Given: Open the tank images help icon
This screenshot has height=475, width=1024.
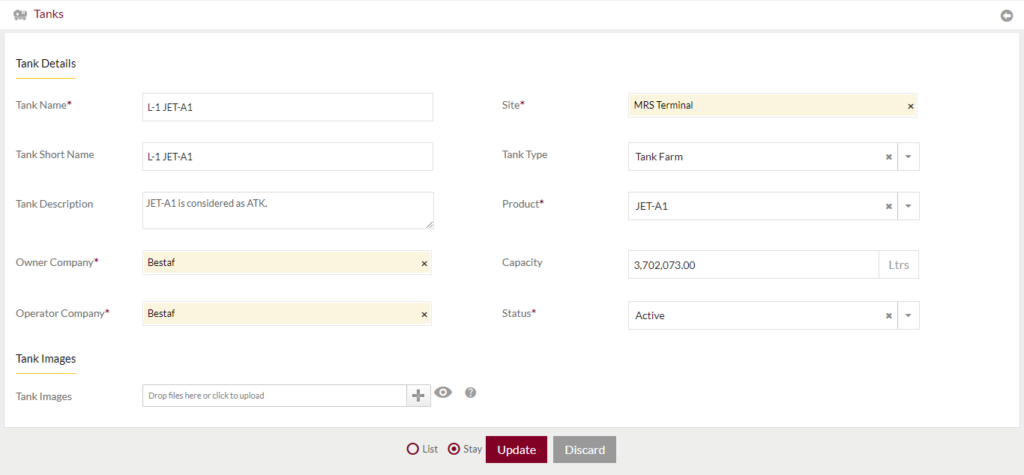Looking at the screenshot, I should 470,393.
